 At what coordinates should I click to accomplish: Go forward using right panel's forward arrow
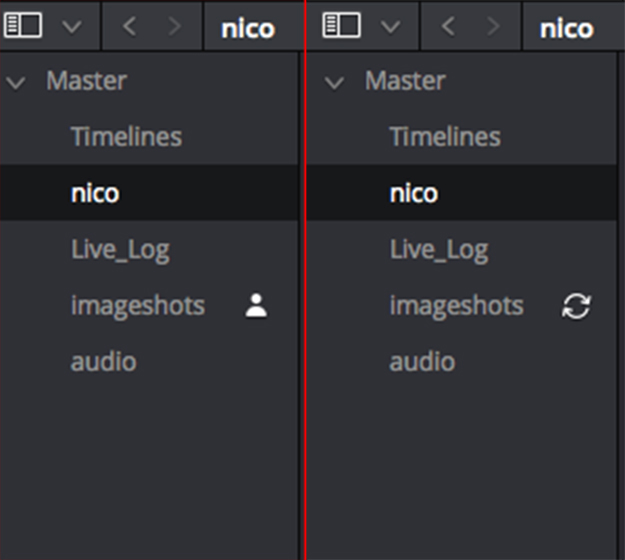[494, 26]
